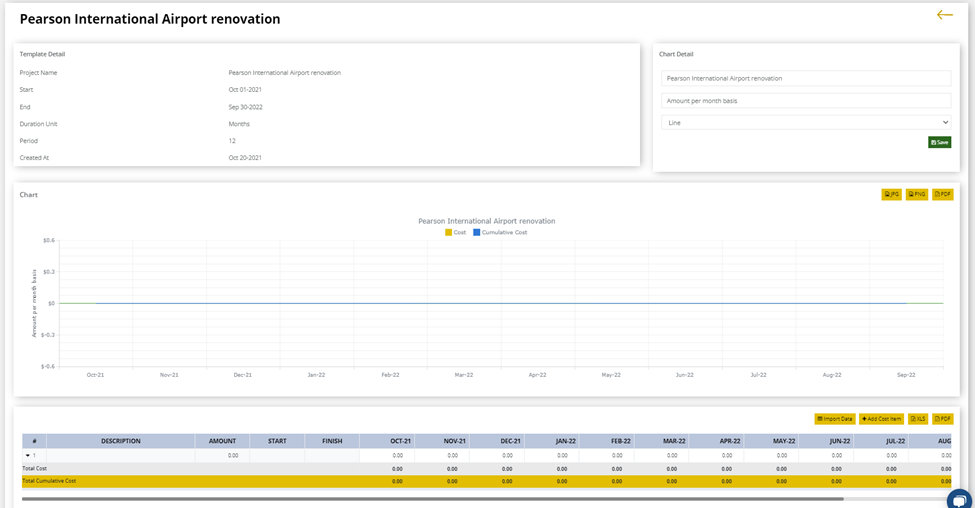Go back using the yellow arrow
This screenshot has width=975, height=508.
click(945, 15)
